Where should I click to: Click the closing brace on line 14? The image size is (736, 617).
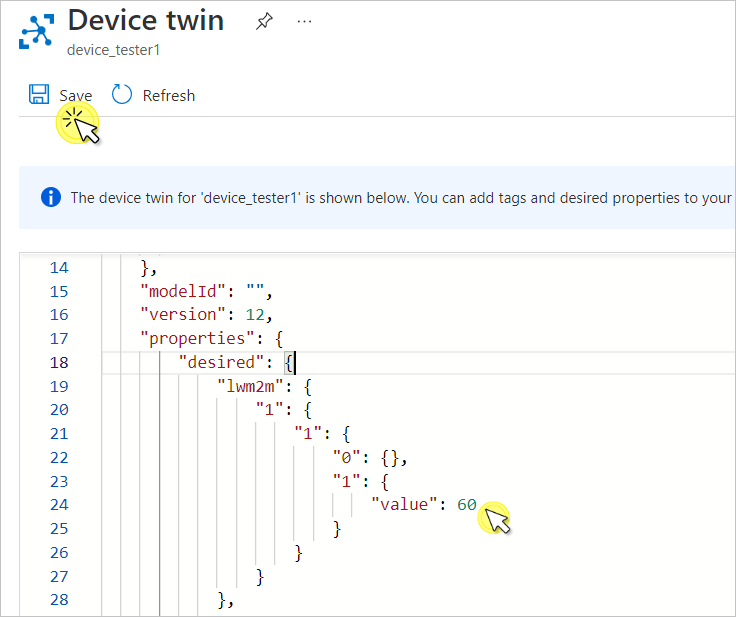point(145,268)
